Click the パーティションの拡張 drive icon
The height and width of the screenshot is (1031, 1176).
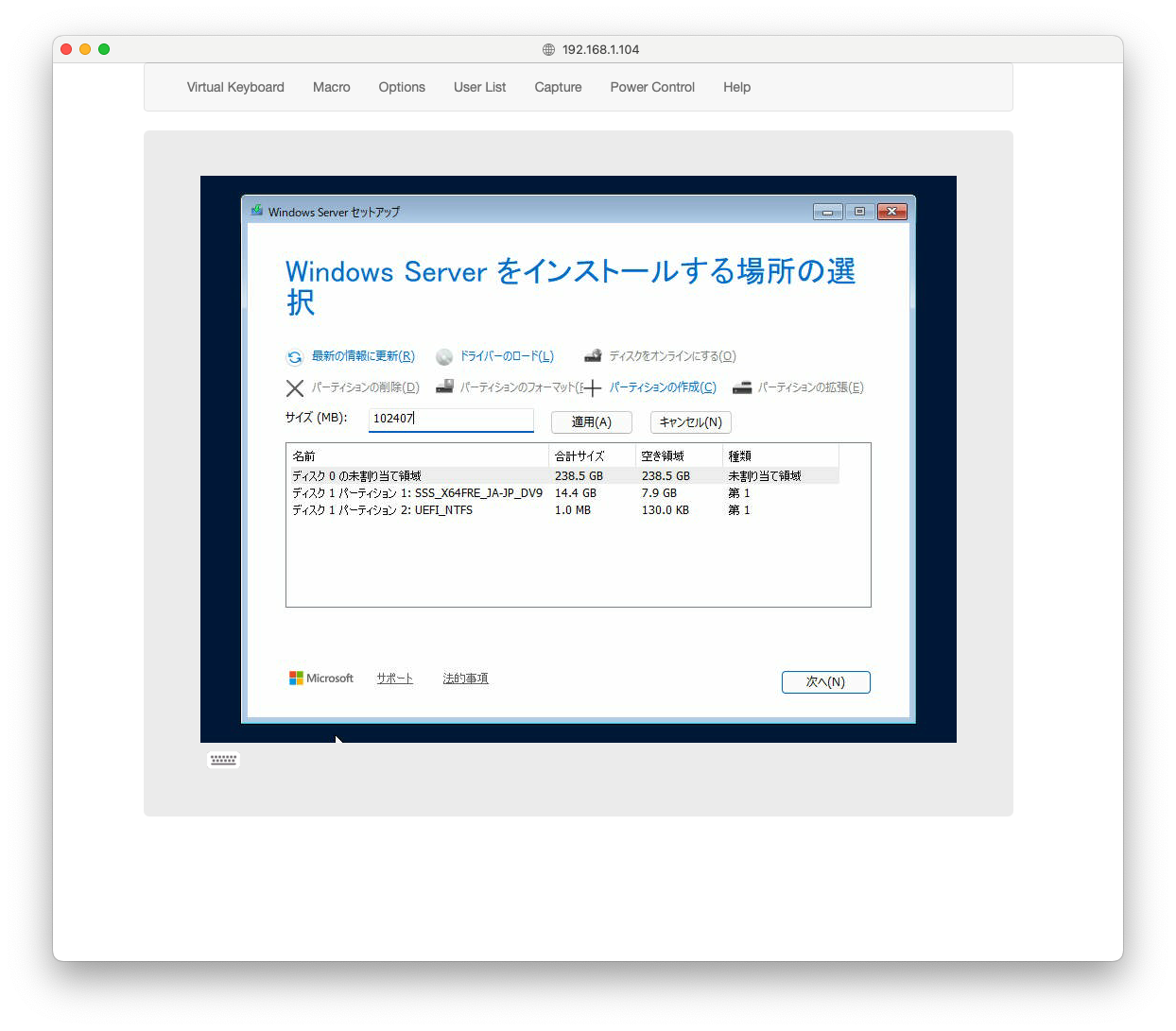(742, 387)
